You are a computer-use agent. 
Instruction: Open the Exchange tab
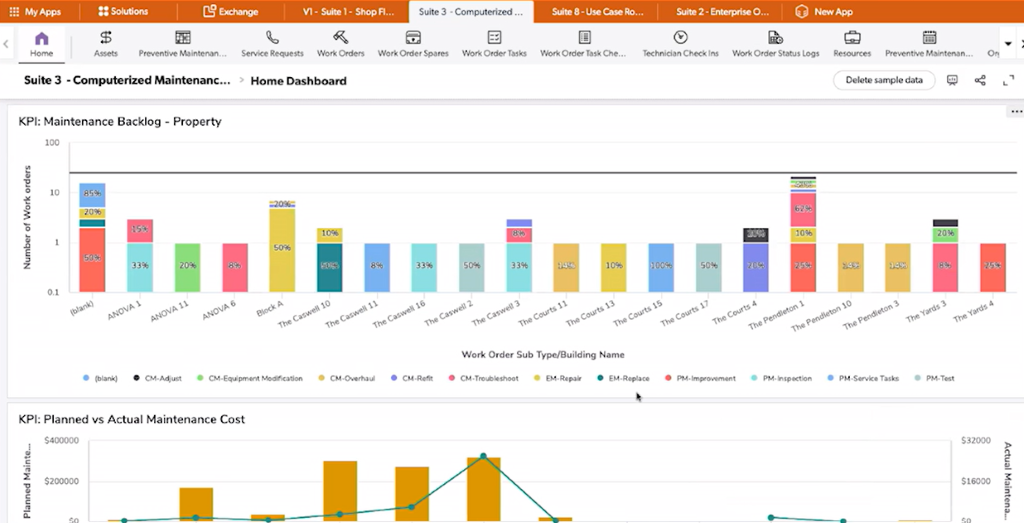230,12
